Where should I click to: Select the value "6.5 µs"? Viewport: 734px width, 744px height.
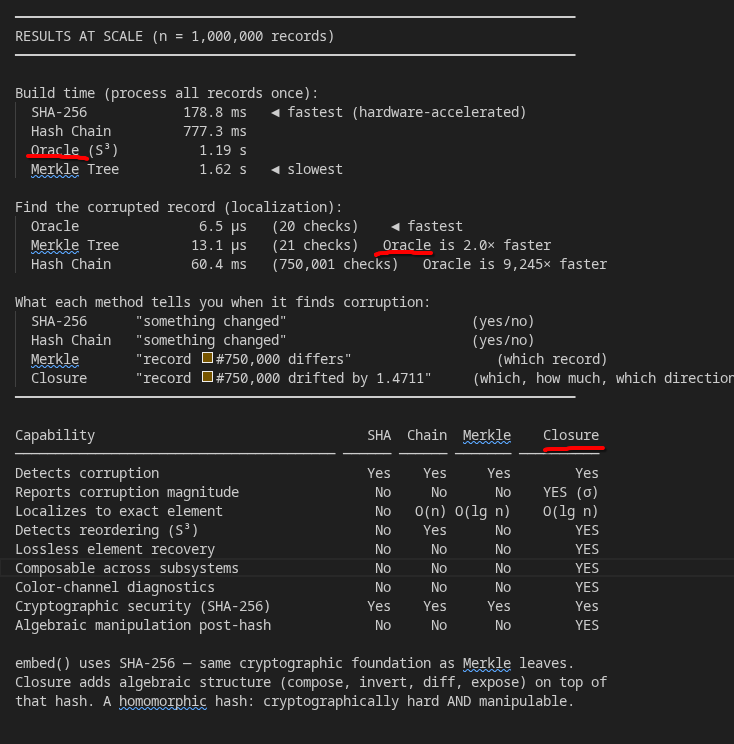tap(223, 226)
